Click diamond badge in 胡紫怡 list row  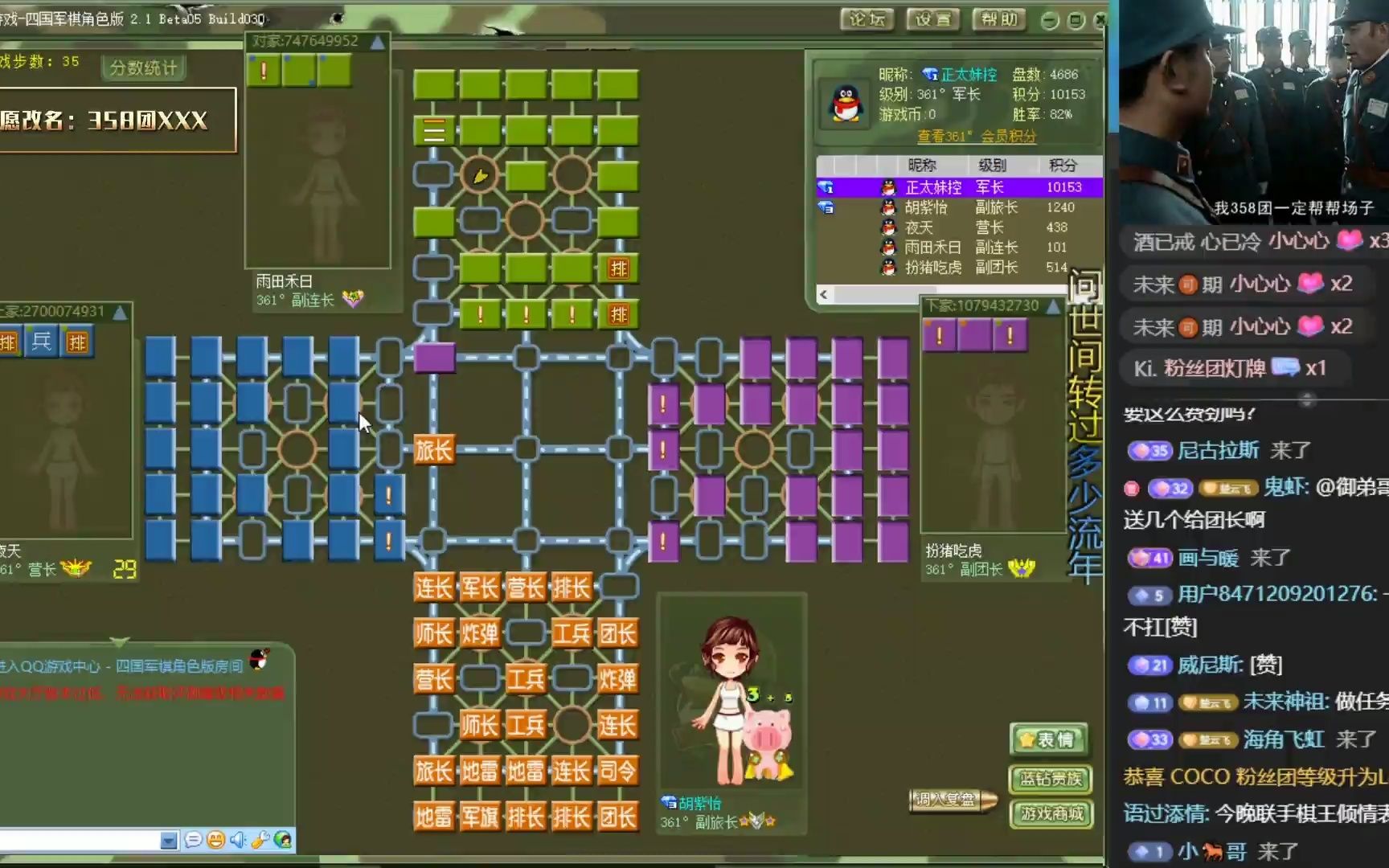[826, 207]
